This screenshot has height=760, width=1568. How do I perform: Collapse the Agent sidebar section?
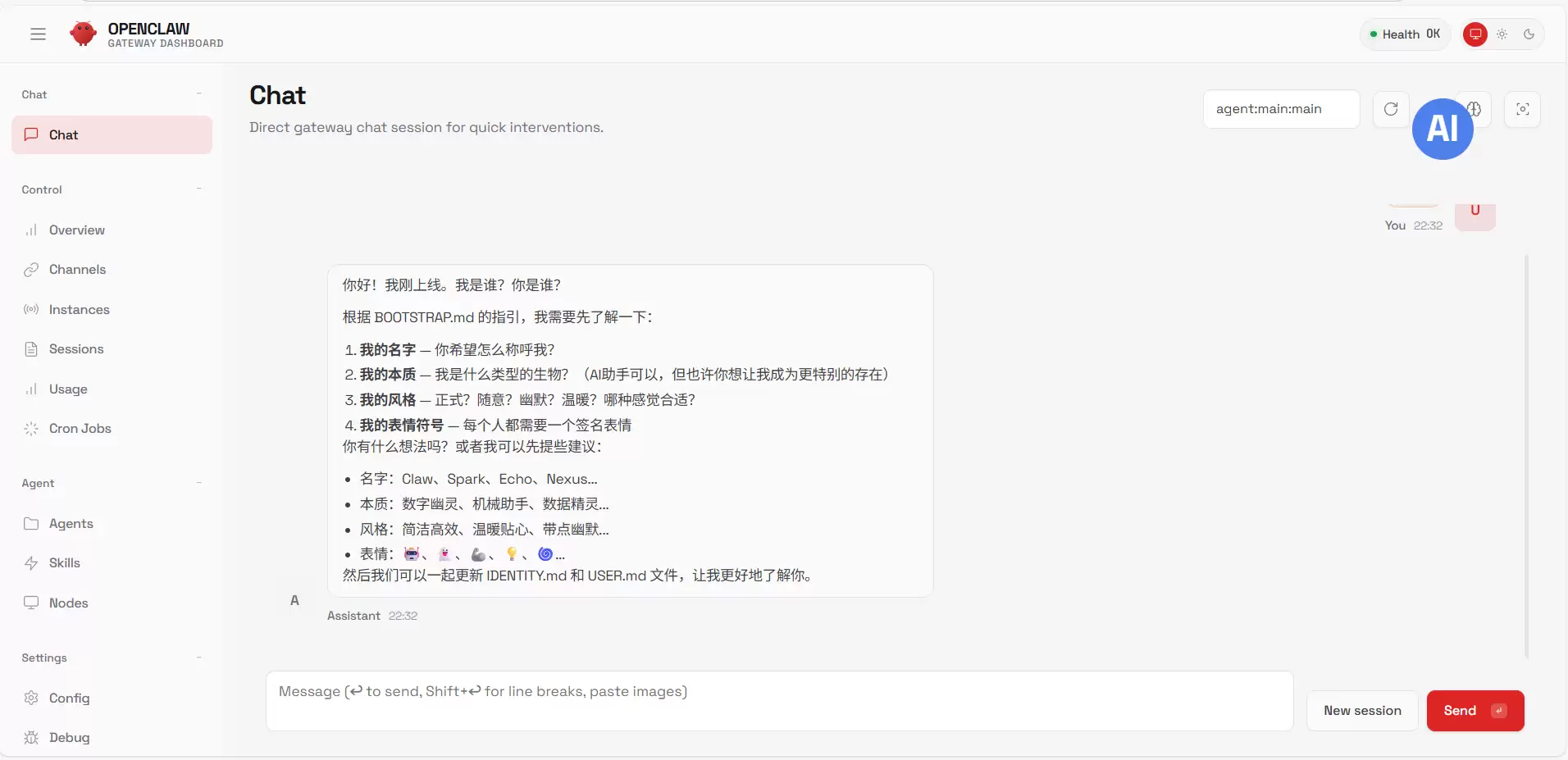pos(198,483)
